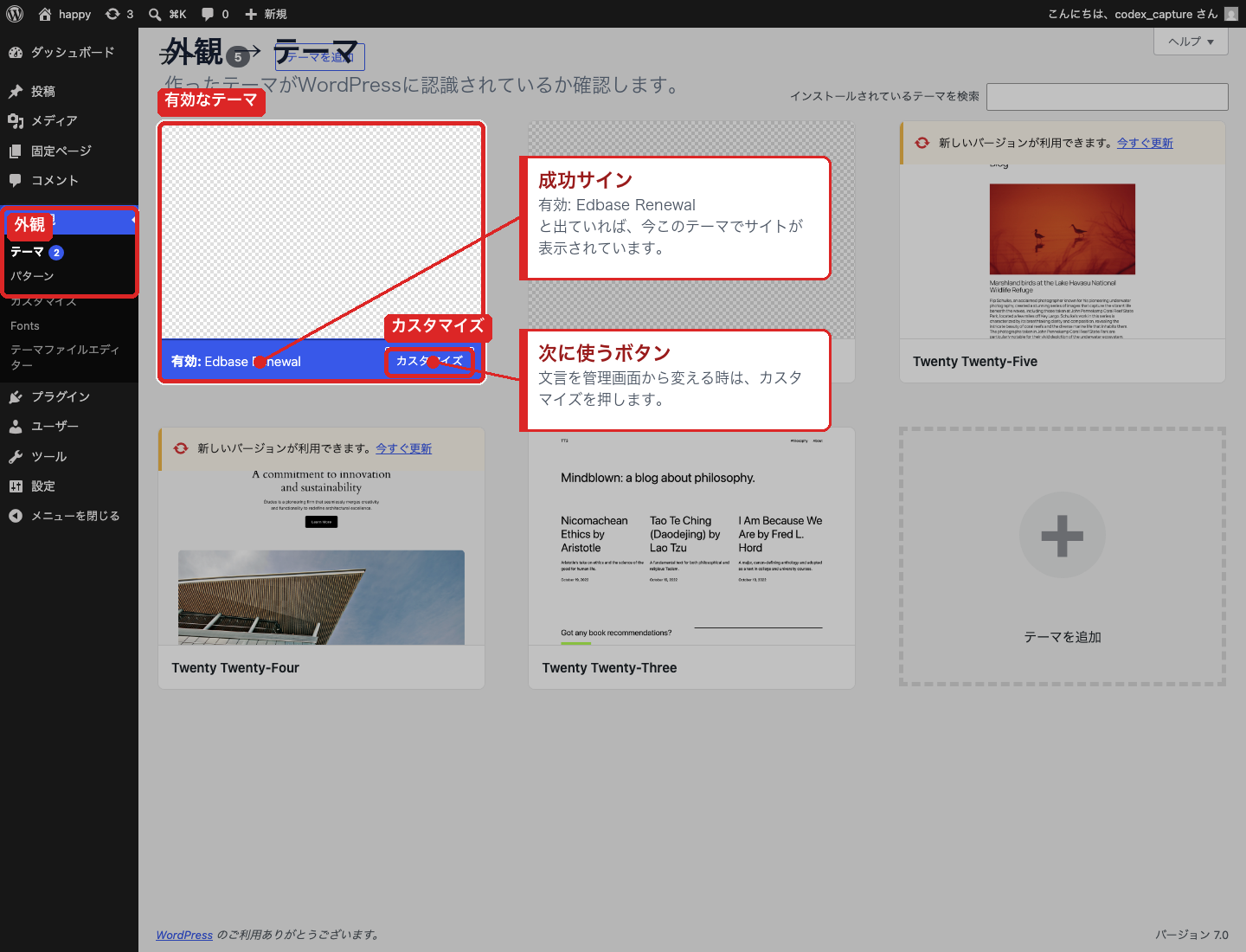1246x952 pixels.
Task: Click the バージョン 7.0 footer text
Action: [x=1191, y=935]
